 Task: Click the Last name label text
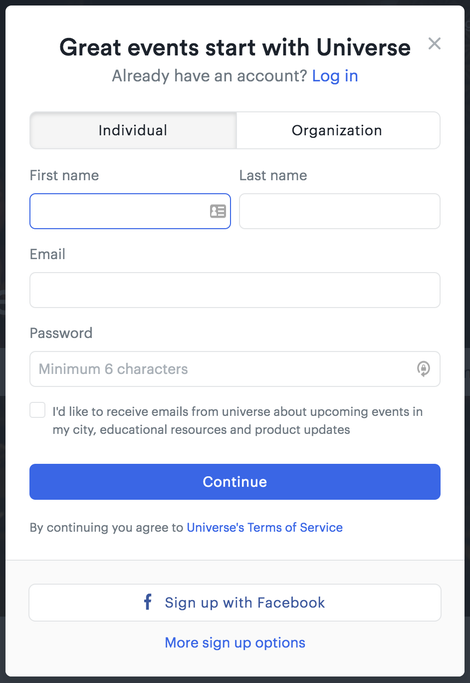click(273, 176)
